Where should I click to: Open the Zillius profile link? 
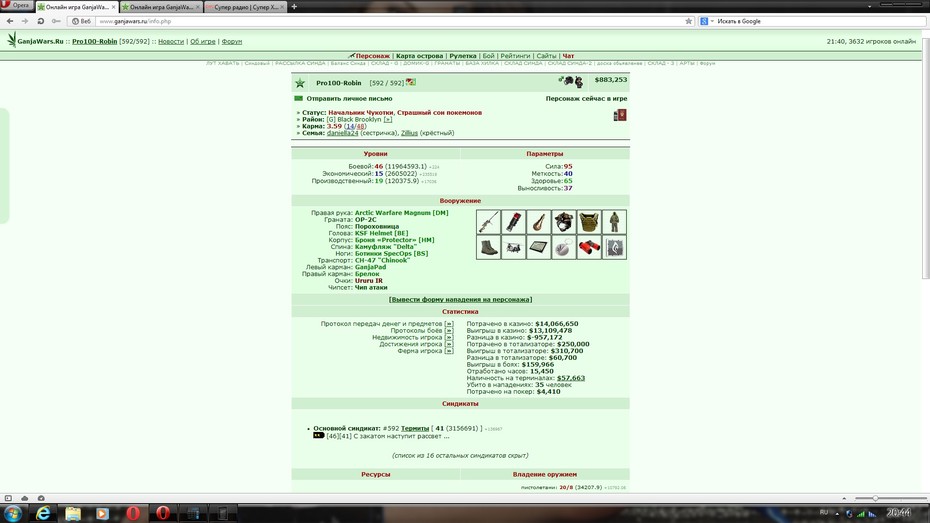pos(409,133)
